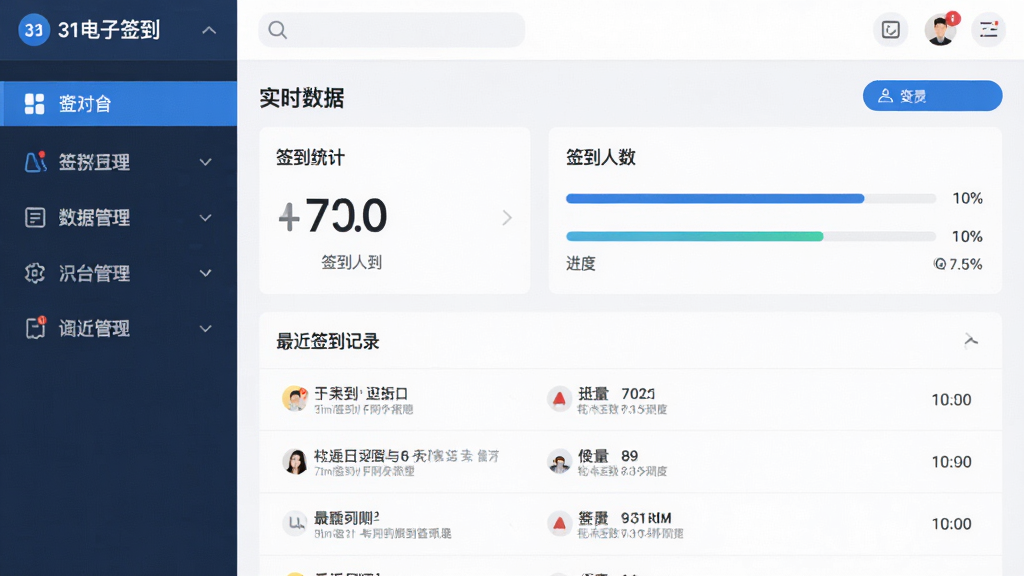
Task: Open the fourth sidebar menu with gear
Action: coord(118,273)
